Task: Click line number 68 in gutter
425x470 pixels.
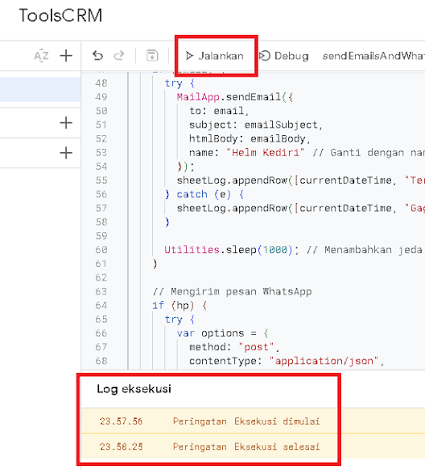Action: pyautogui.click(x=101, y=361)
